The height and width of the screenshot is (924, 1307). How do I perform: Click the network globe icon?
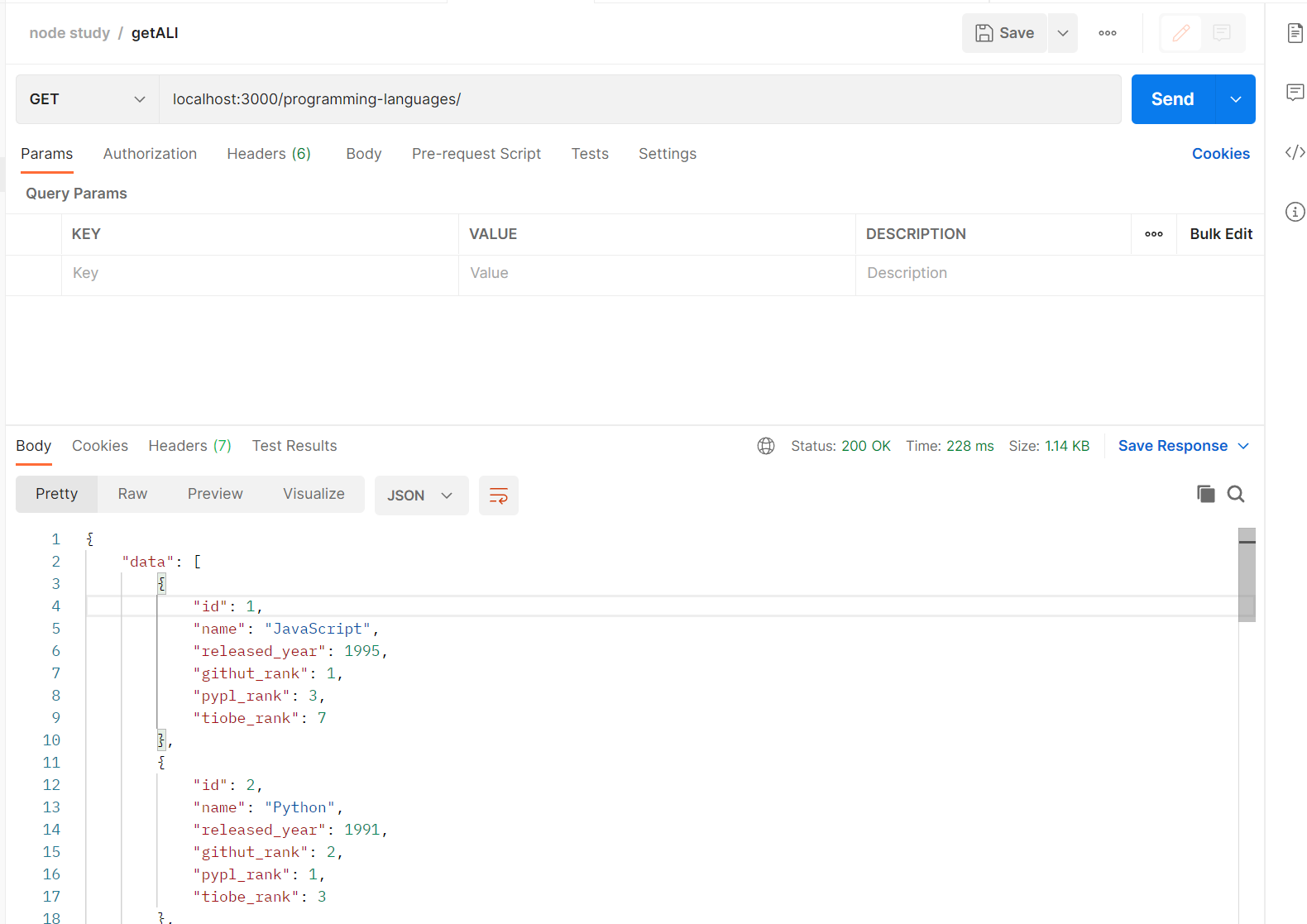coord(766,446)
